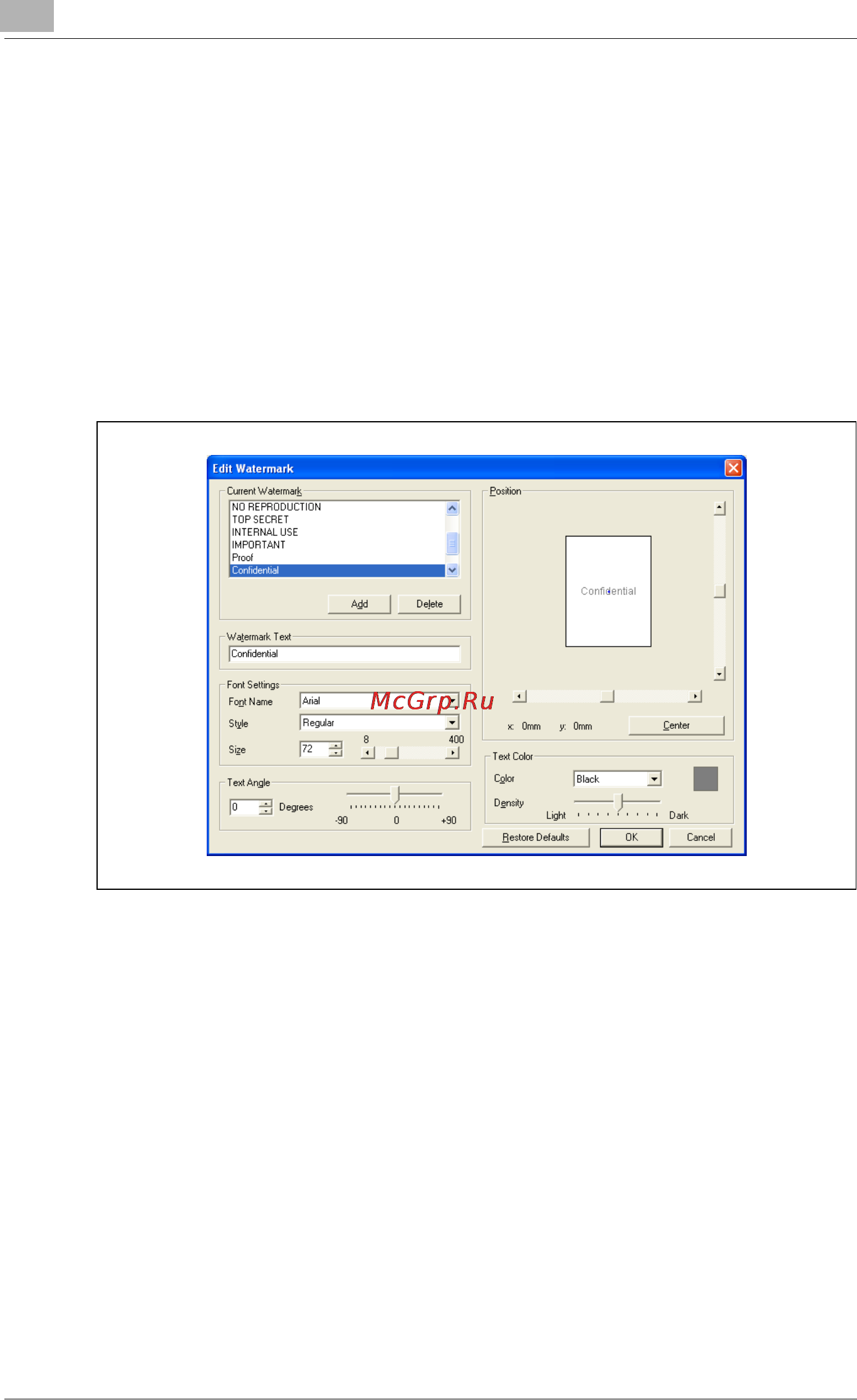Decrease text angle with spinner down
This screenshot has height=1400, width=857.
266,811
